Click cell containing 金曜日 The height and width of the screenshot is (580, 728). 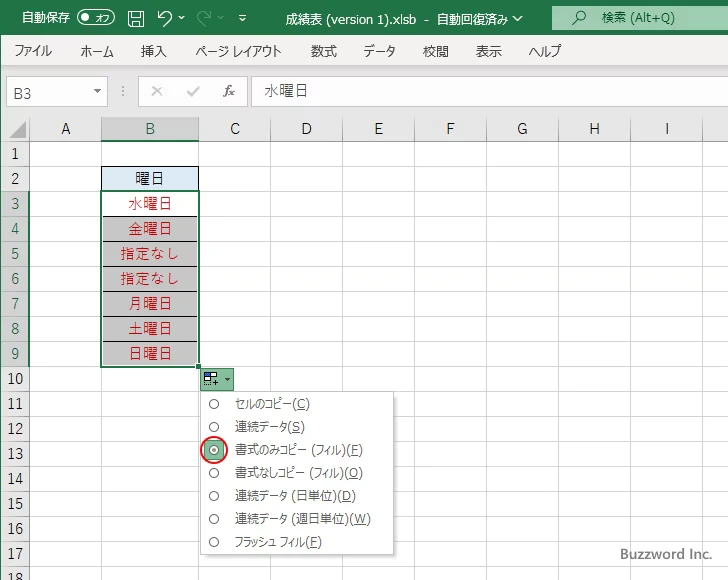150,229
